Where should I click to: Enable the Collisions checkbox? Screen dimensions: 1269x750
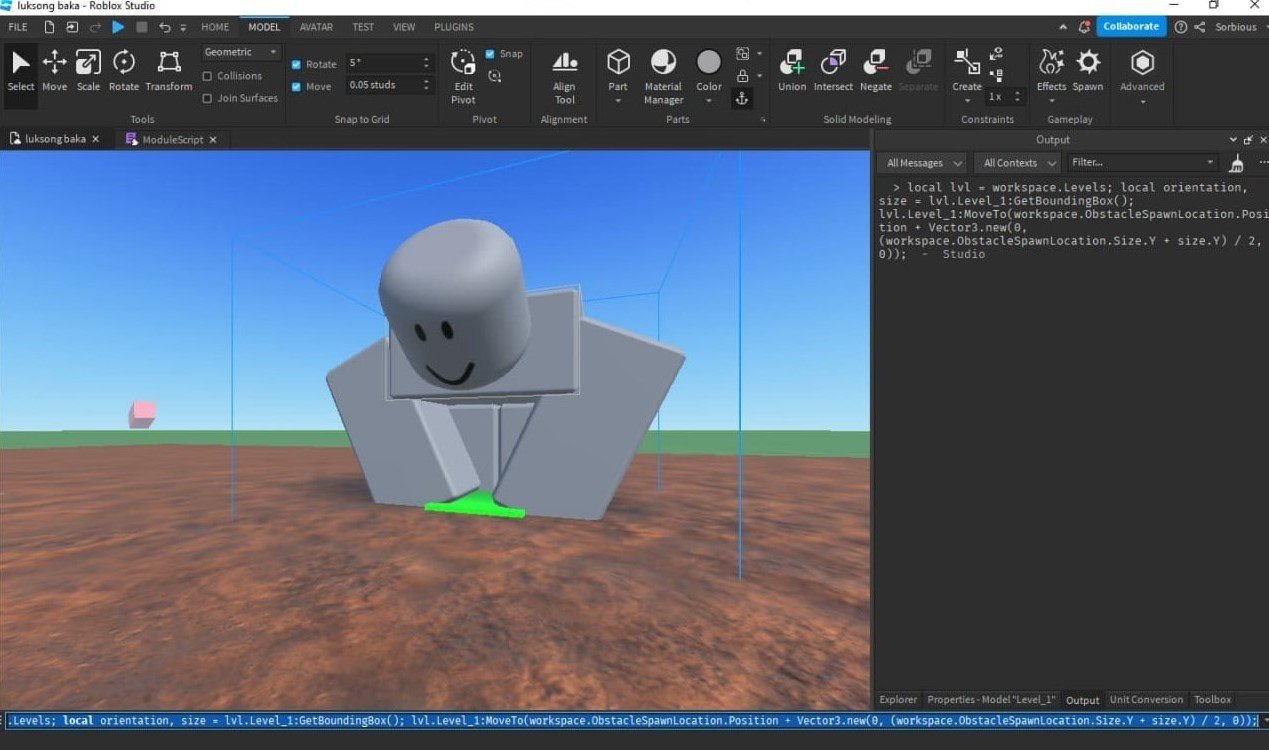click(x=208, y=76)
